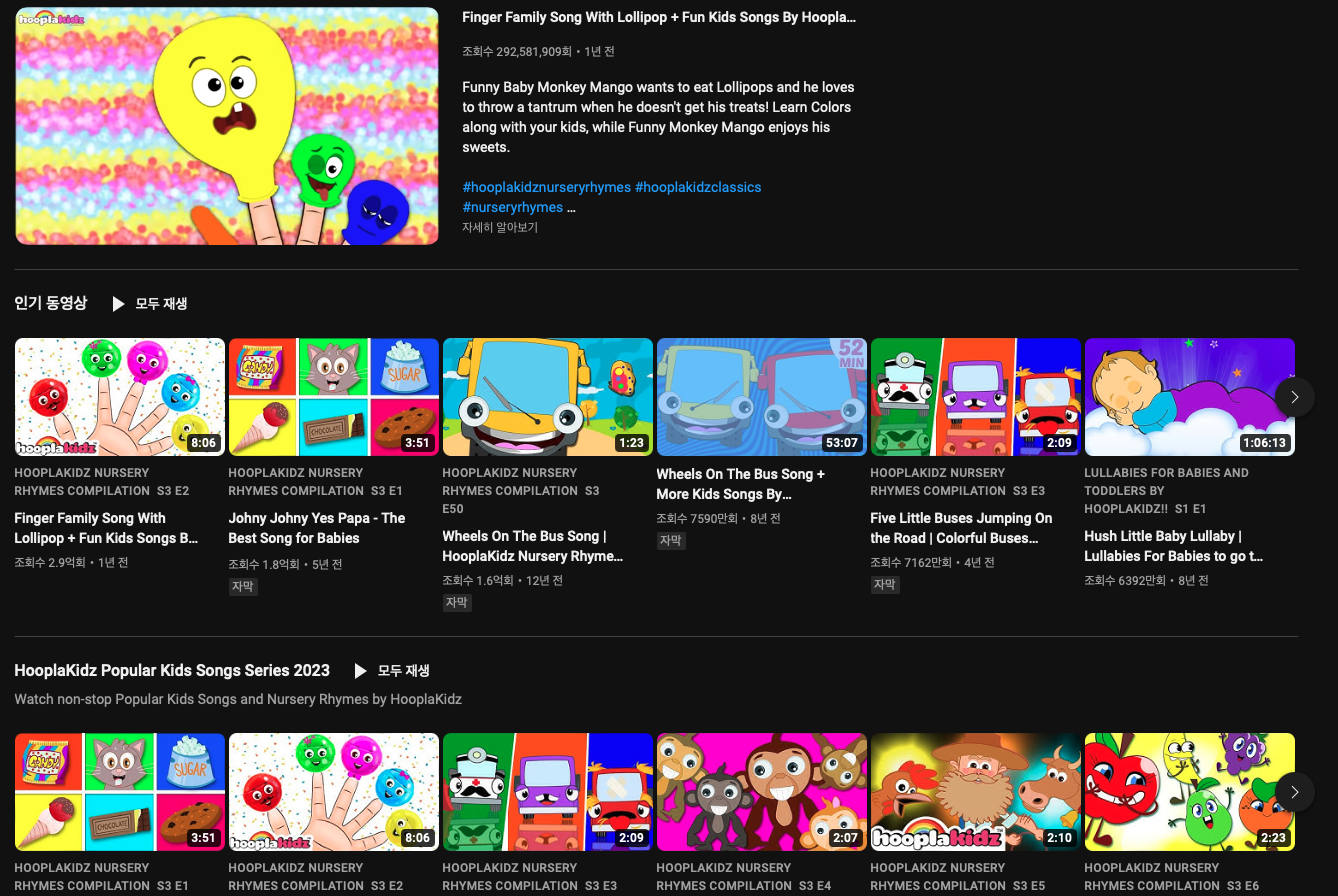
Task: Click 자막 badge under Johny Johny Yes Papa
Action: point(243,587)
